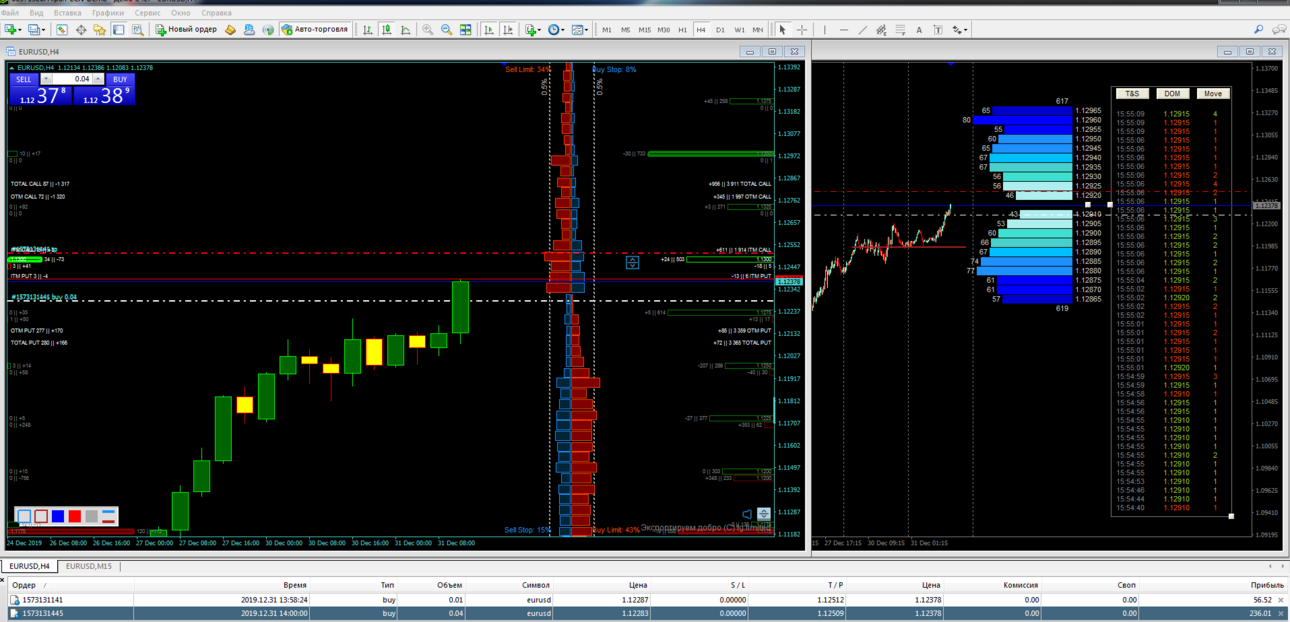Draw a trendline
Viewport: 1290px width, 622px height.
coord(862,30)
